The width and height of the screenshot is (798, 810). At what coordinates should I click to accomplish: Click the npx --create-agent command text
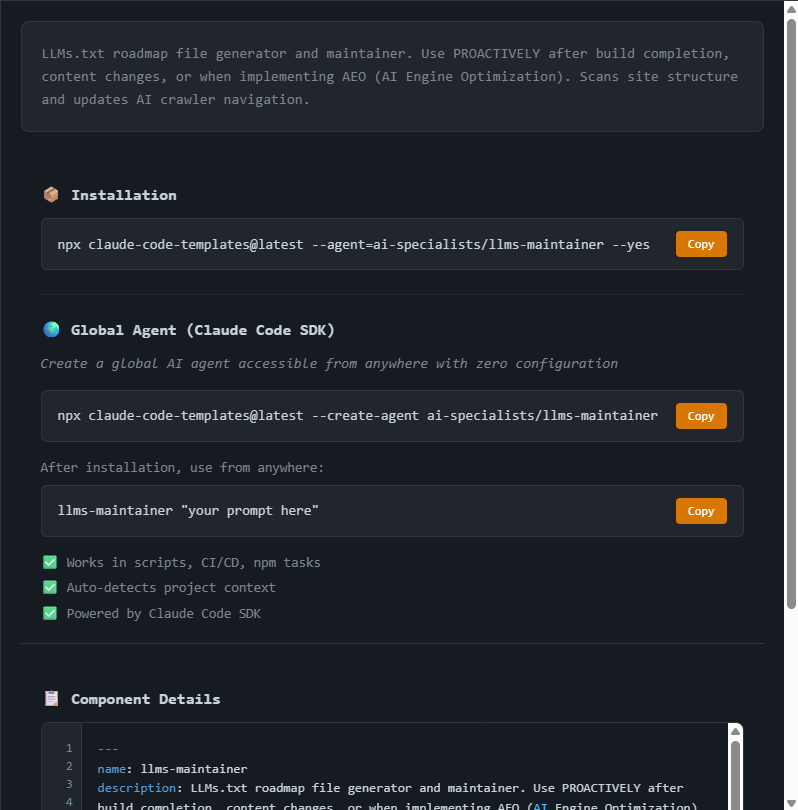click(x=357, y=416)
